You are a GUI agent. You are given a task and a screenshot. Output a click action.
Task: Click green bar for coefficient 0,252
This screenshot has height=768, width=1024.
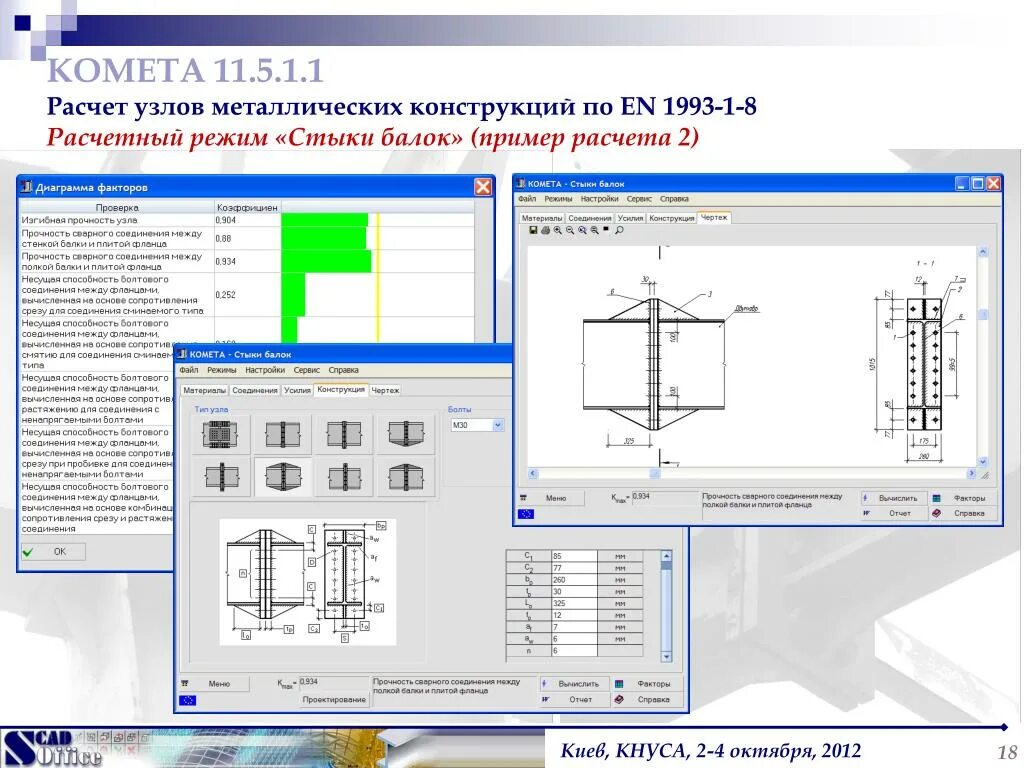tap(293, 295)
